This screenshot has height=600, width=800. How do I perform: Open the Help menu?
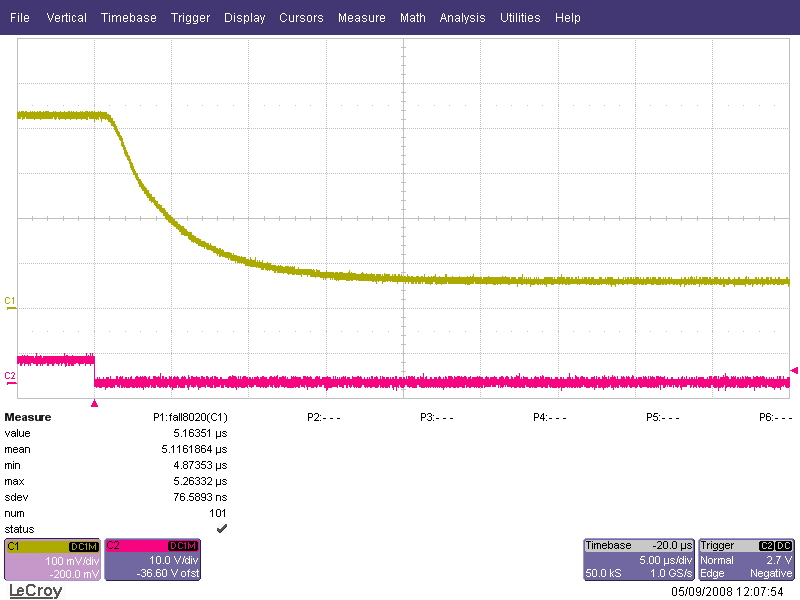pos(568,18)
